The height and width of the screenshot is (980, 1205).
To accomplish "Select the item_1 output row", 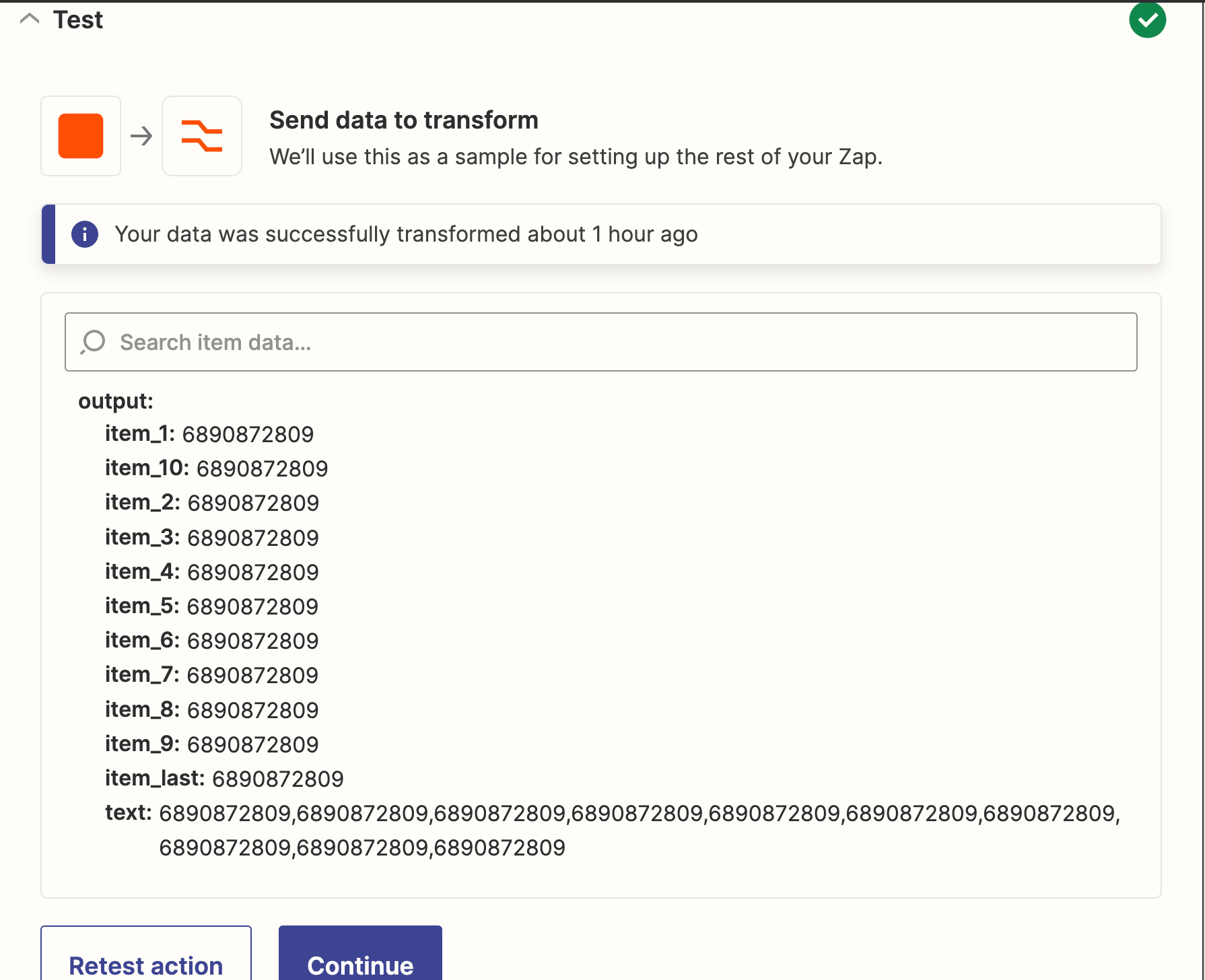I will pyautogui.click(x=209, y=434).
